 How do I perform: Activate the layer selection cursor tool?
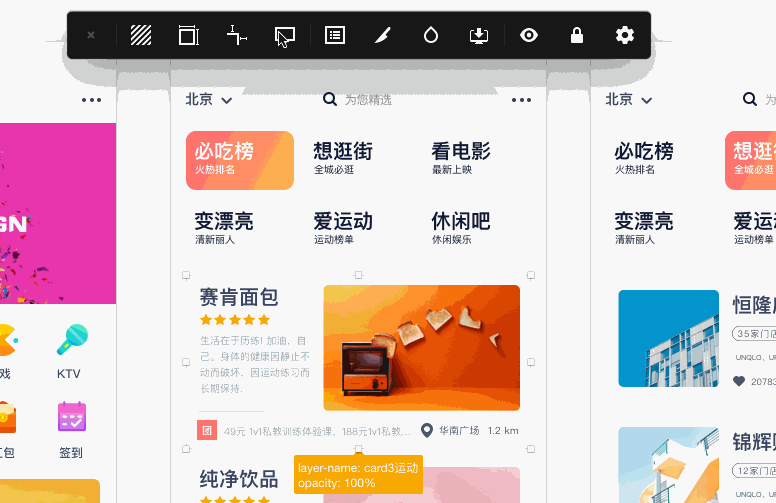pos(285,37)
